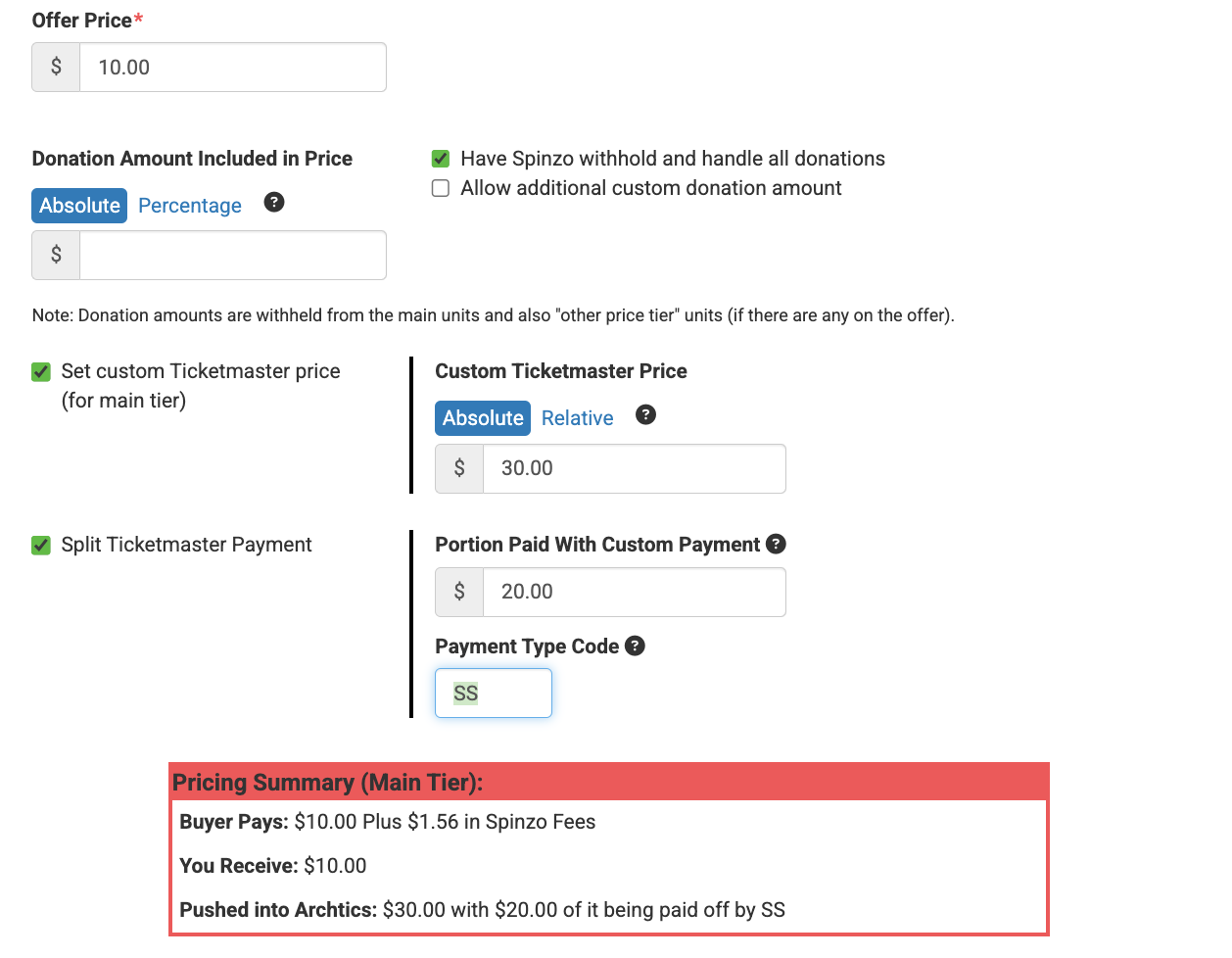1232x958 pixels.
Task: Open help for Portion Paid With Custom Payment
Action: (x=776, y=544)
